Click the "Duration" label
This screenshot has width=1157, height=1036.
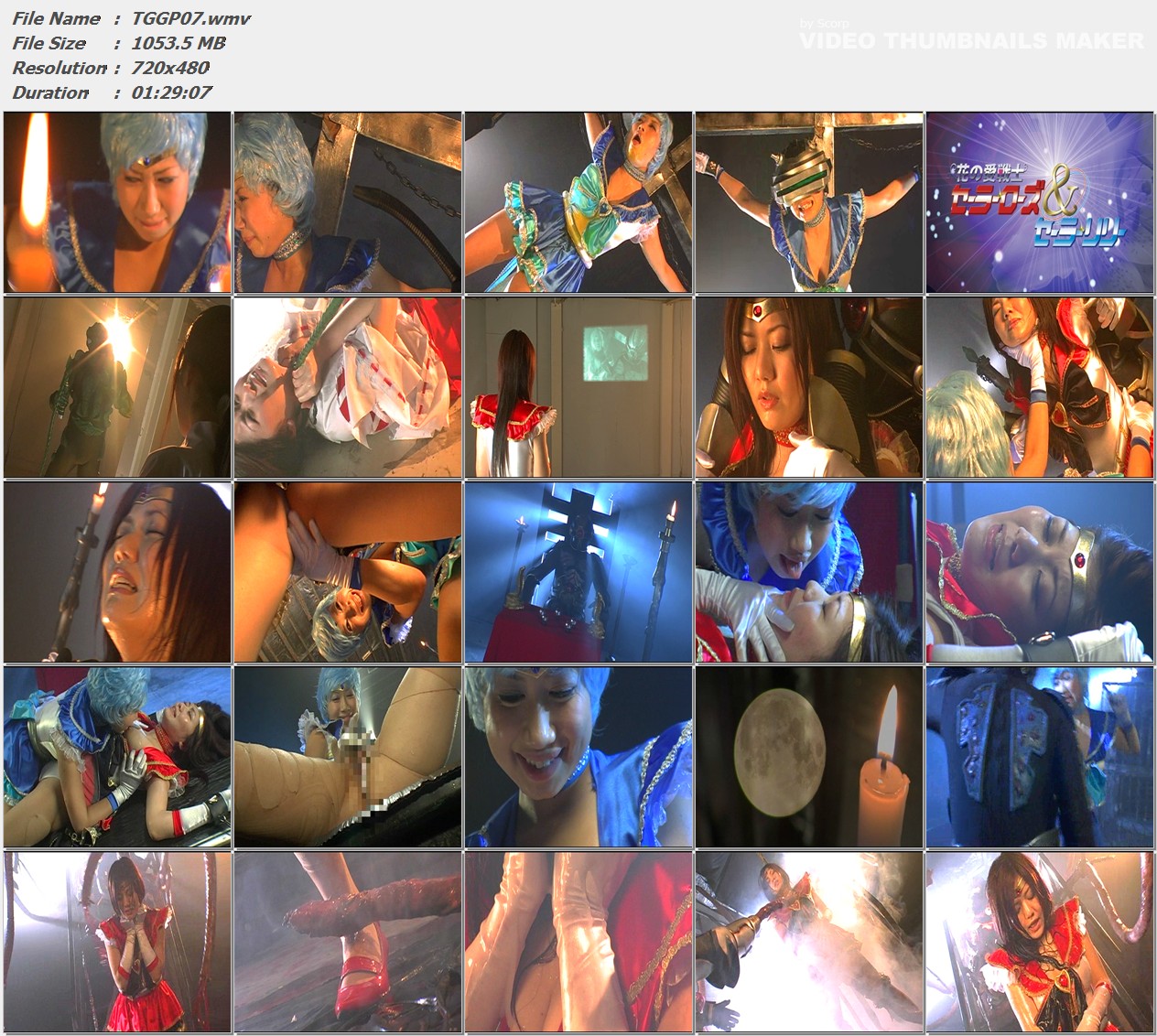(50, 92)
